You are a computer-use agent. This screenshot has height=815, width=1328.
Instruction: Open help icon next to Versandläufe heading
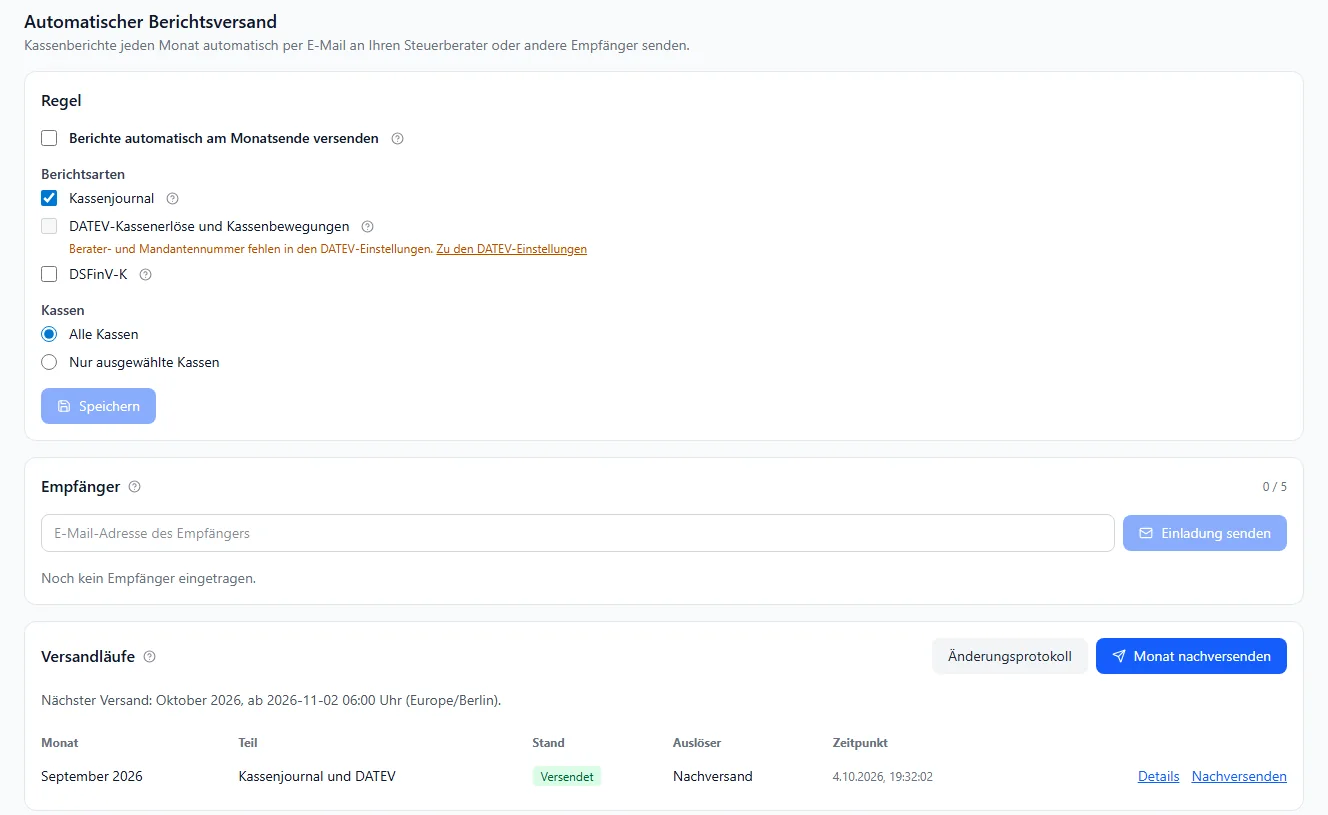pos(150,657)
